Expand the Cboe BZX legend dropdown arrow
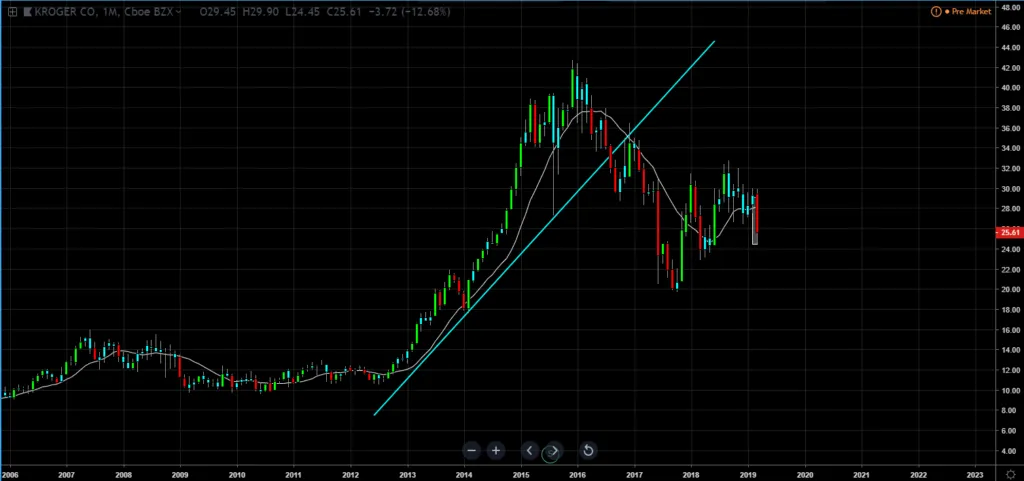 coord(179,12)
